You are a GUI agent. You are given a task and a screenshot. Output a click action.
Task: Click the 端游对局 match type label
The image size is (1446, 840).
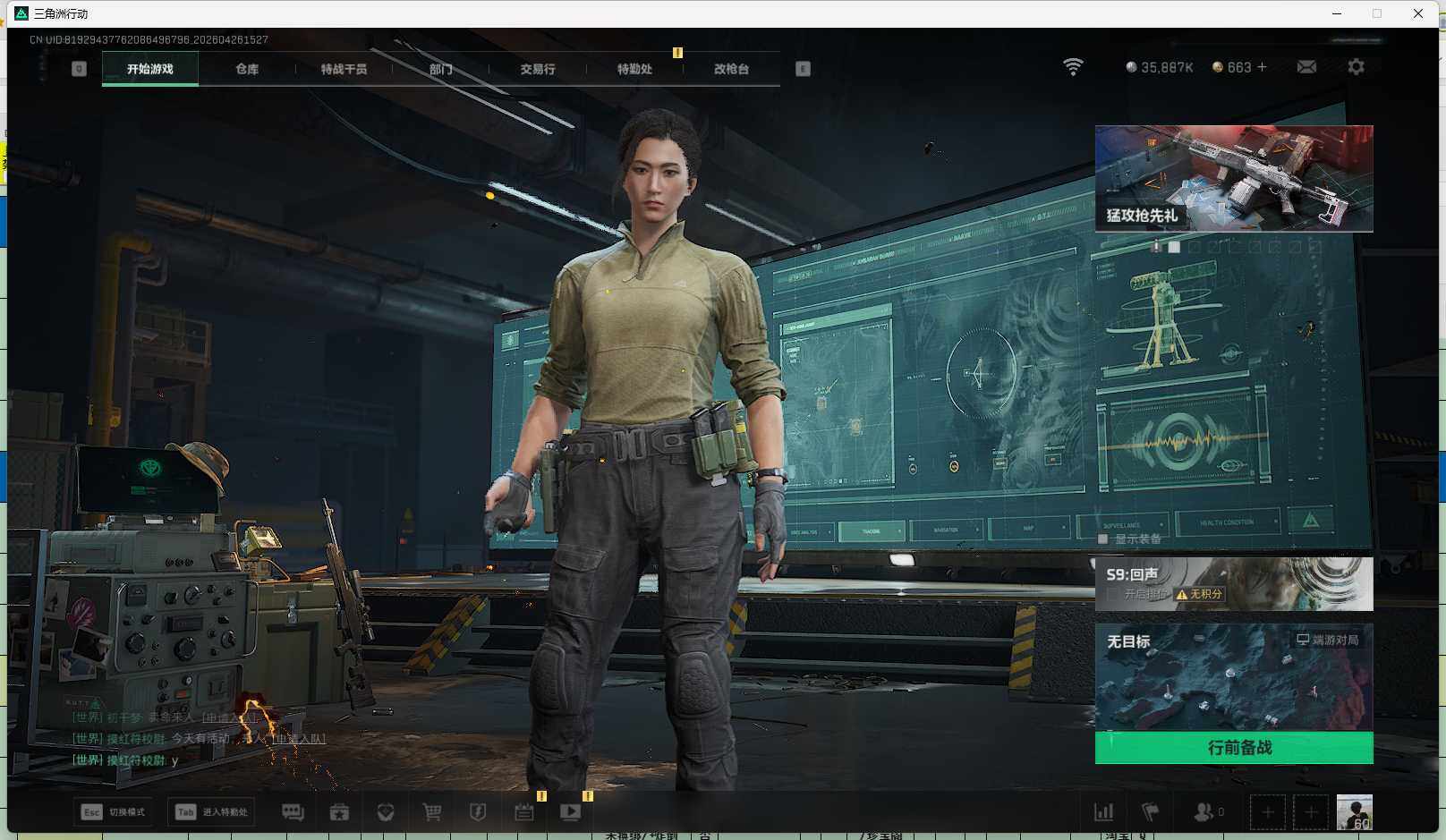[x=1328, y=641]
